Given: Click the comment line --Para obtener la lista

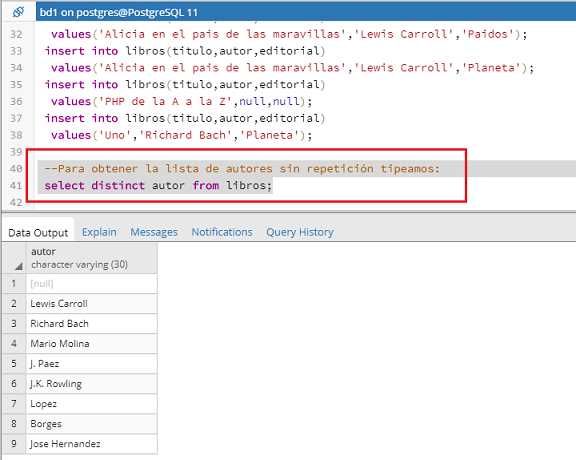Looking at the screenshot, I should tap(242, 169).
